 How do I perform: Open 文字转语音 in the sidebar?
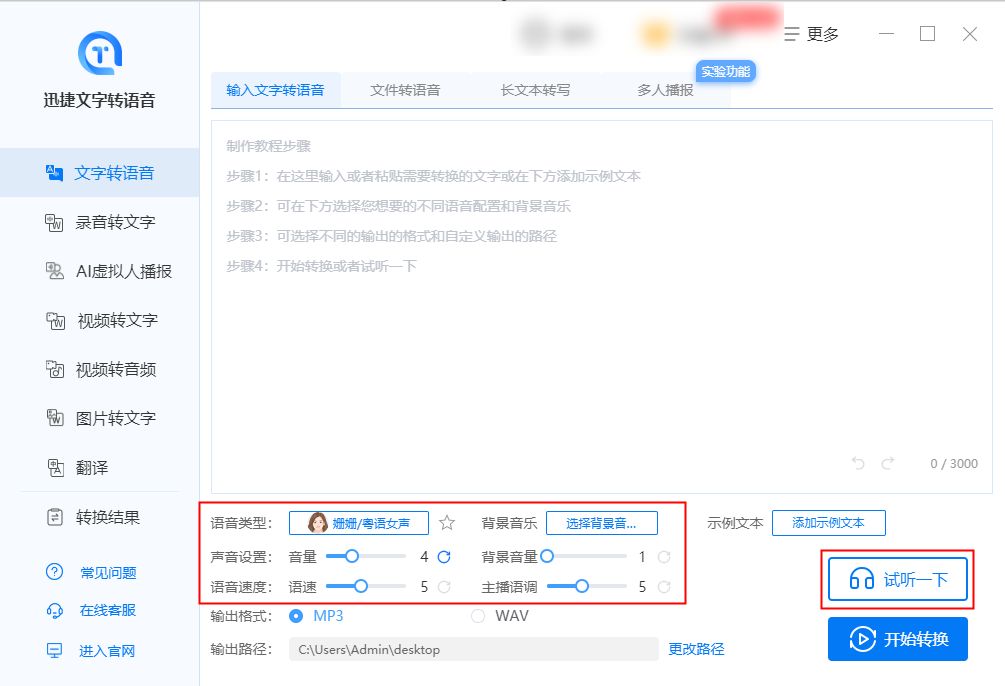99,173
